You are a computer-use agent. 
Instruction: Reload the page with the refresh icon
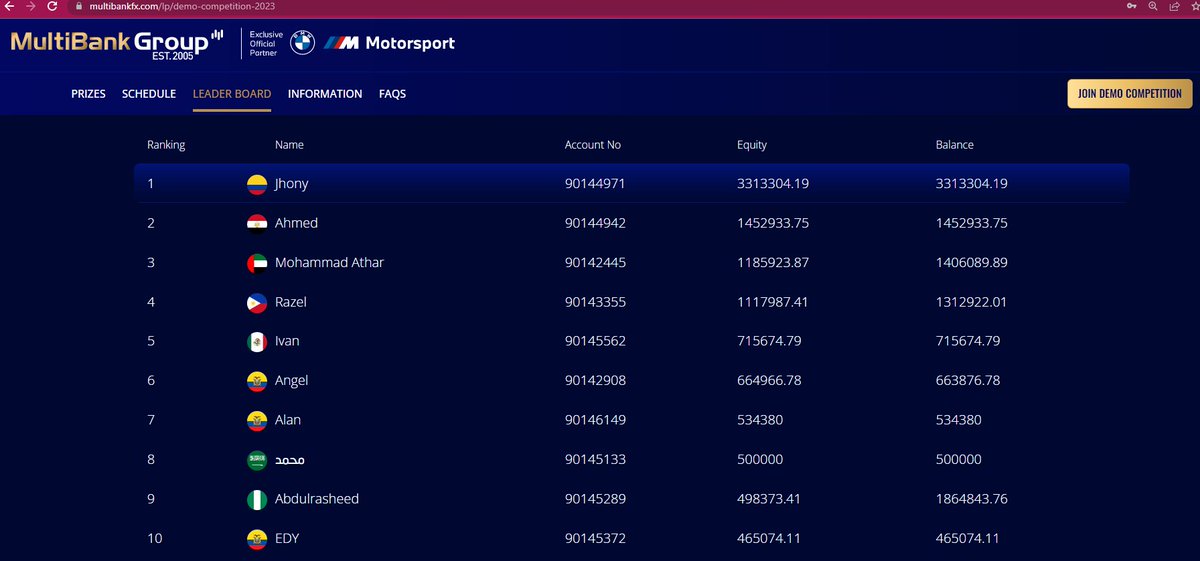click(x=51, y=6)
